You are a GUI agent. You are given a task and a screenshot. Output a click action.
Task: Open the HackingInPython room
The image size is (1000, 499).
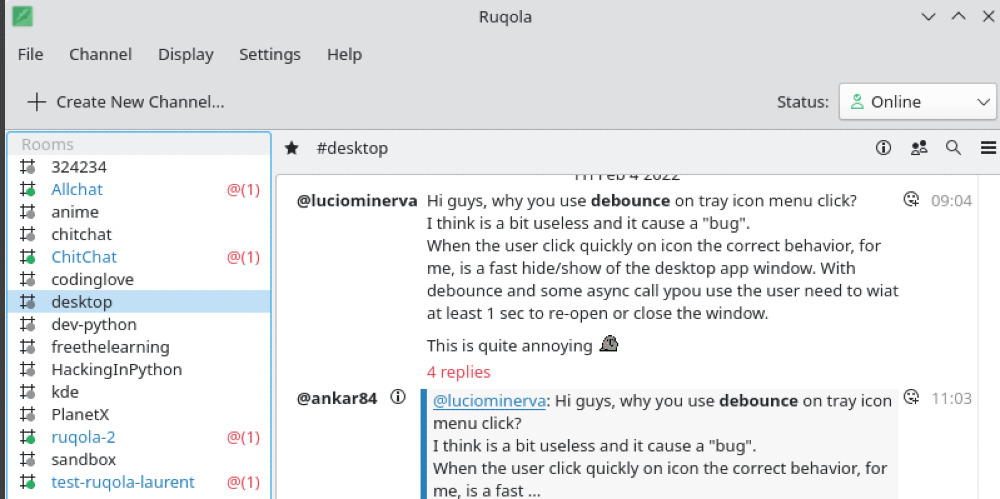(x=139, y=369)
